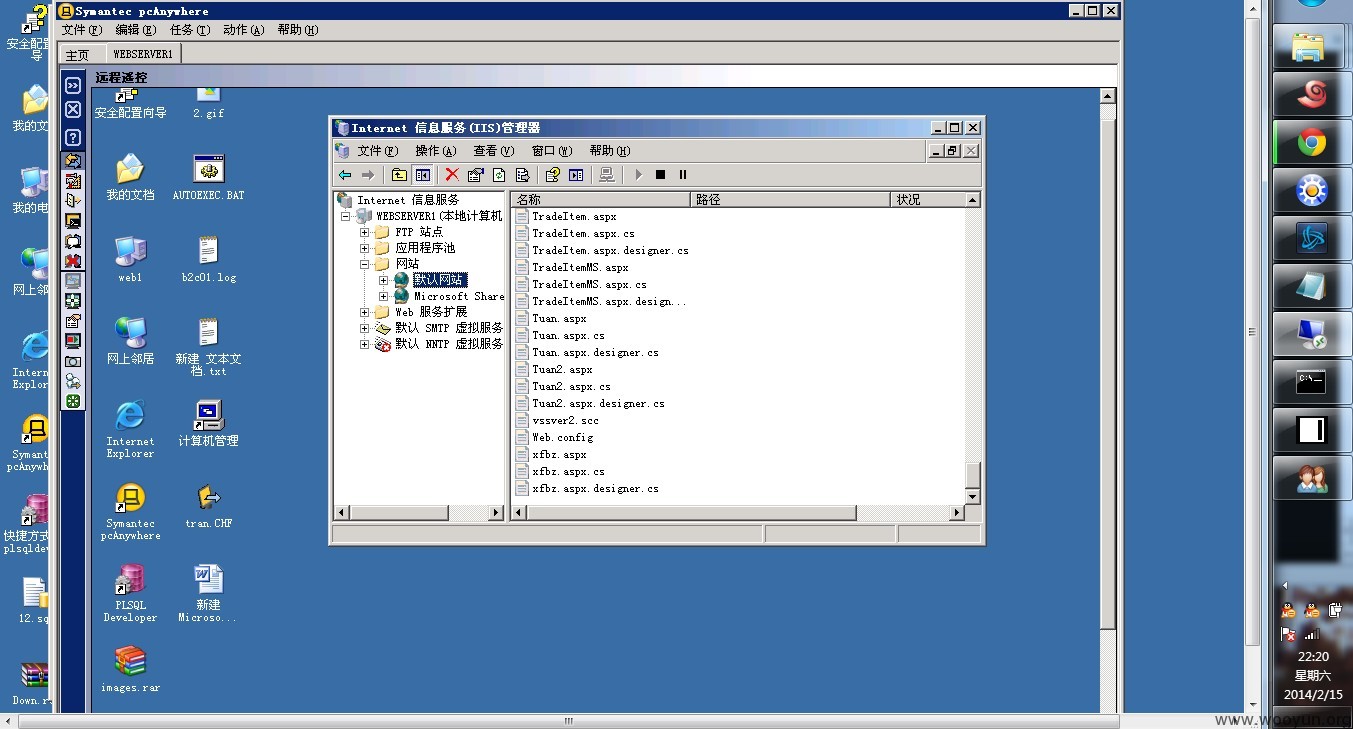Select the AUTOEXEC.BAT remote desktop icon

tap(208, 178)
